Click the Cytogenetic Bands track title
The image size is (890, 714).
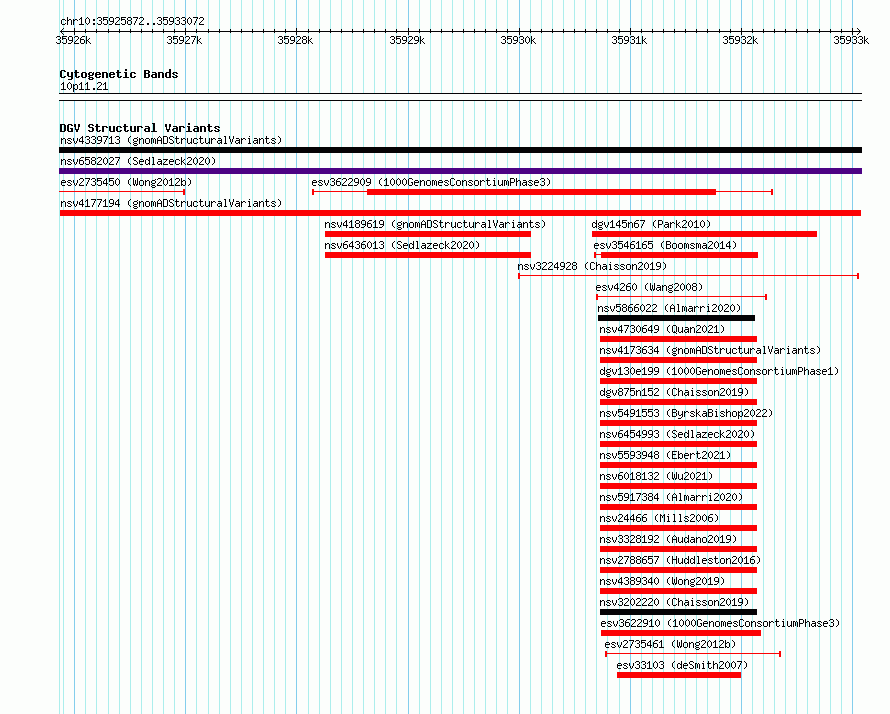119,74
